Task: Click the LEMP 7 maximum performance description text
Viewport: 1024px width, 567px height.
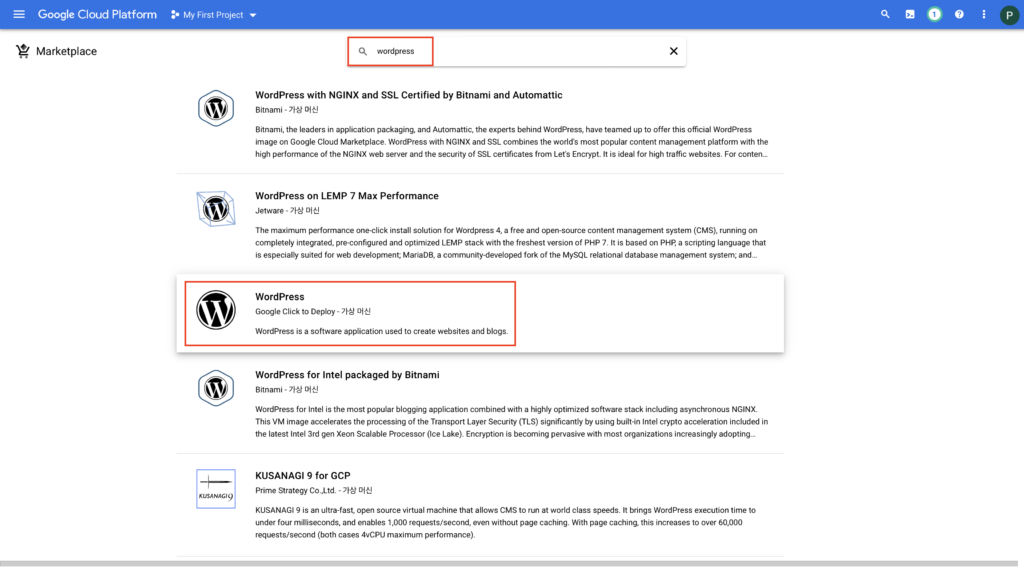Action: pos(511,243)
